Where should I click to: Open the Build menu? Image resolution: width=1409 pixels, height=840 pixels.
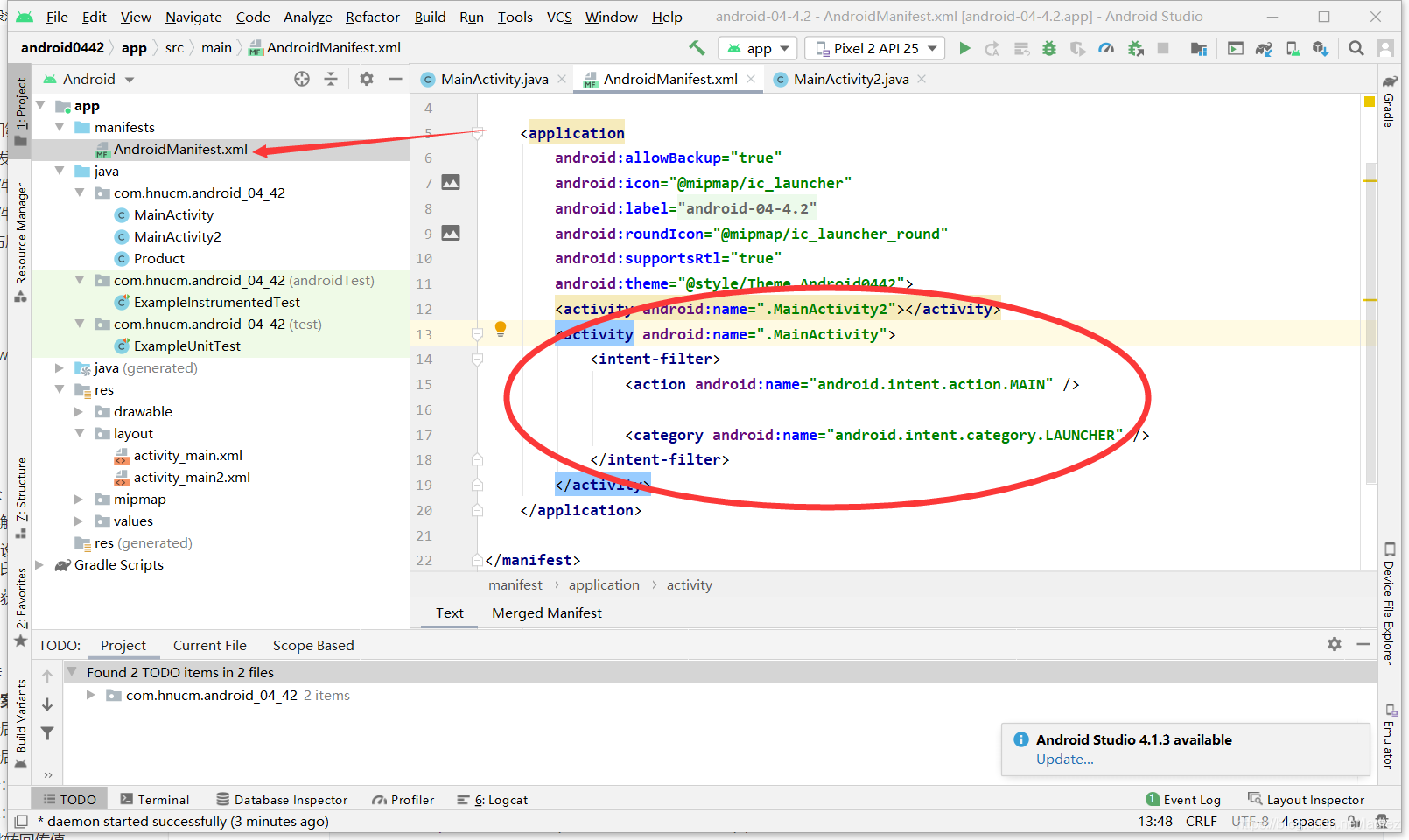pyautogui.click(x=430, y=17)
